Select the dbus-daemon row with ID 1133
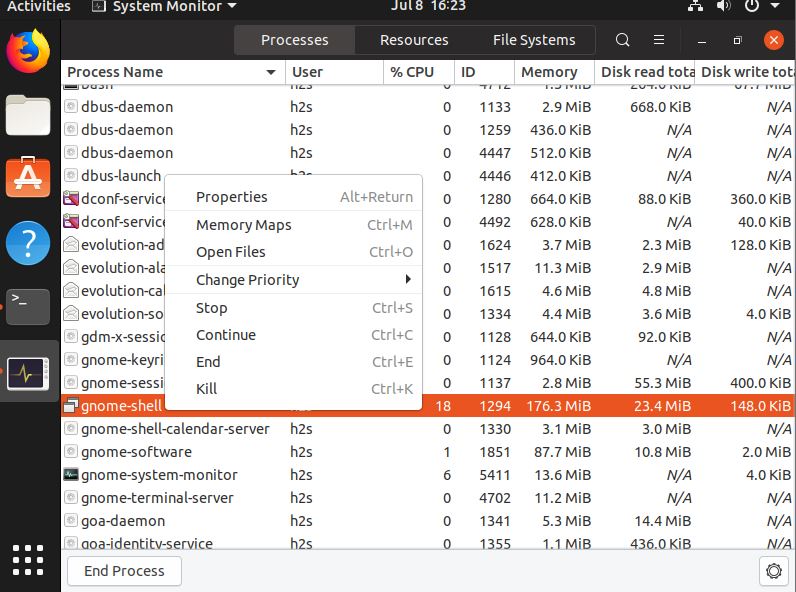This screenshot has height=592, width=796. [x=428, y=107]
